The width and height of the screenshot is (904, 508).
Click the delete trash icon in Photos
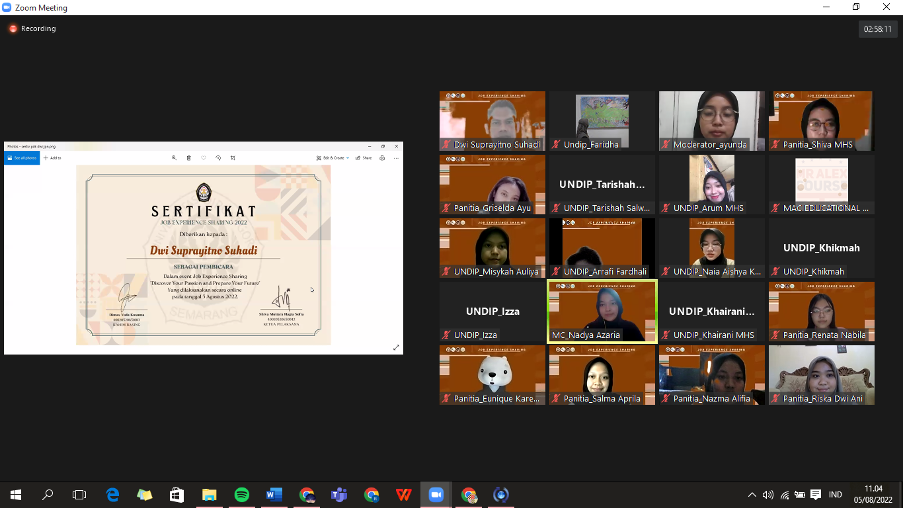point(189,158)
